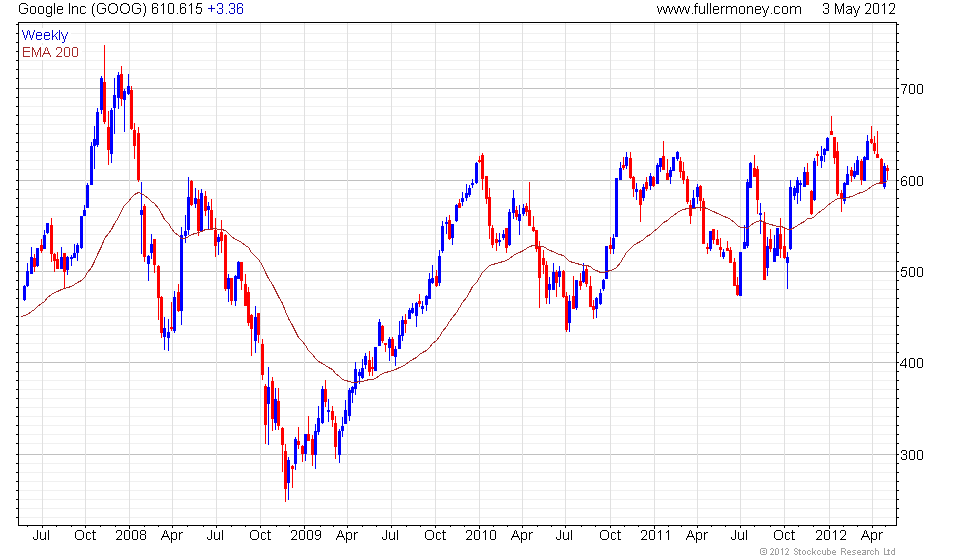Image resolution: width=980 pixels, height=560 pixels.
Task: Click the '2012' time axis label
Action: (x=831, y=536)
